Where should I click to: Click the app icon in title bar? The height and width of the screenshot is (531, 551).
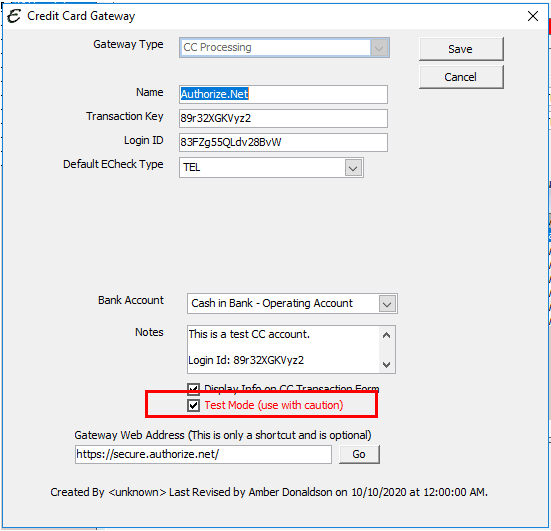[x=14, y=16]
